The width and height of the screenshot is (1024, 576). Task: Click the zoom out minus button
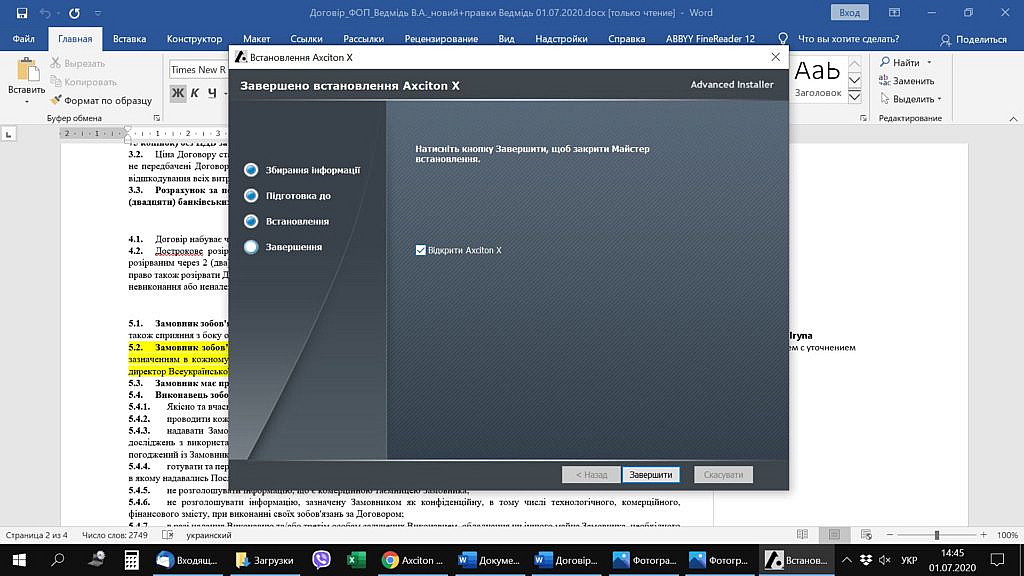889,535
